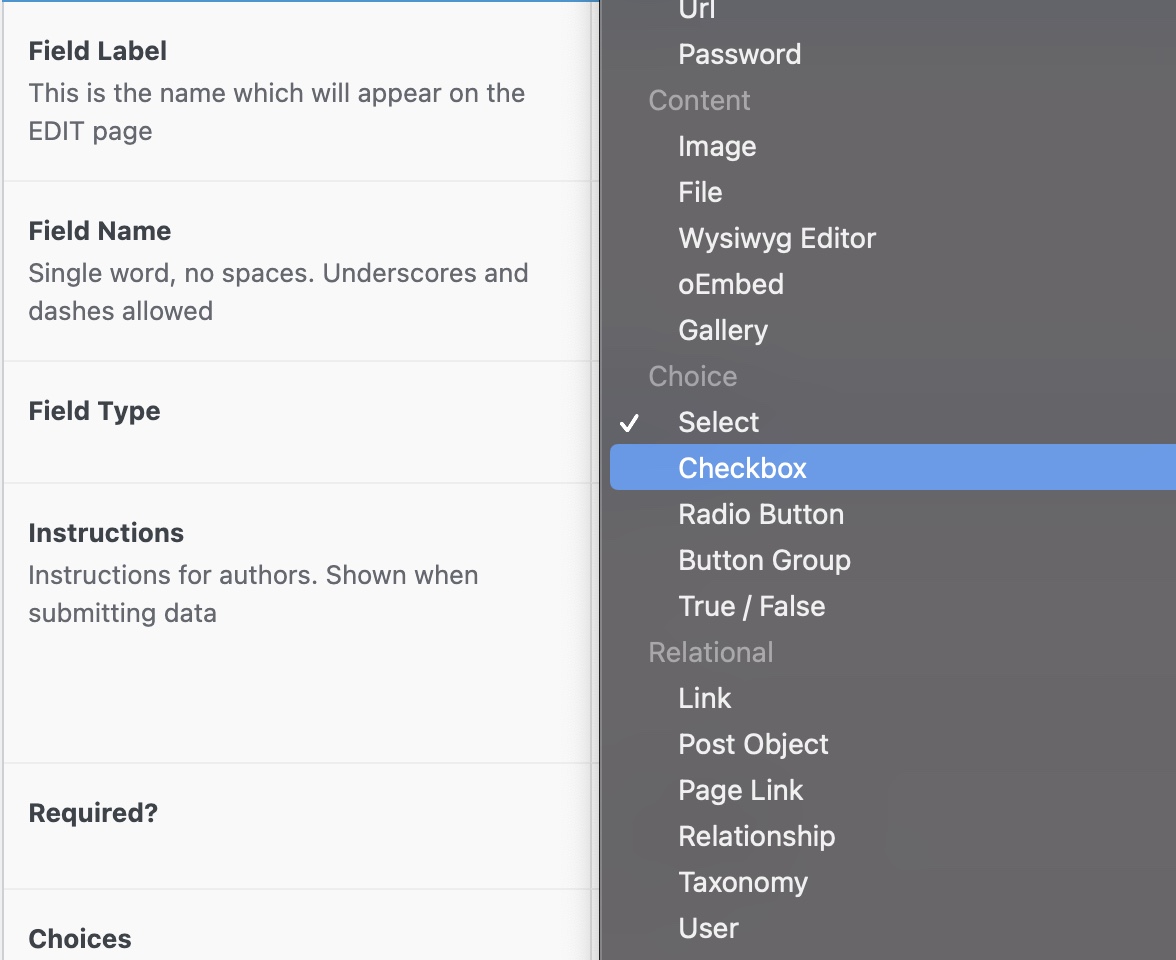Pick Button Group from the list
This screenshot has width=1176, height=960.
764,560
